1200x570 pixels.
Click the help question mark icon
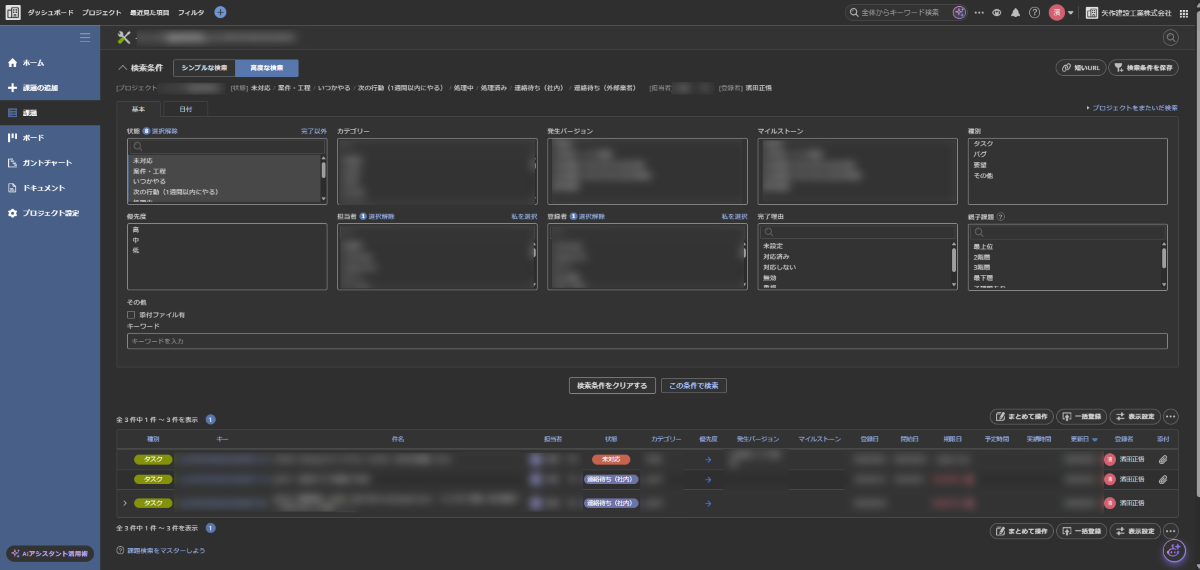click(x=1034, y=12)
